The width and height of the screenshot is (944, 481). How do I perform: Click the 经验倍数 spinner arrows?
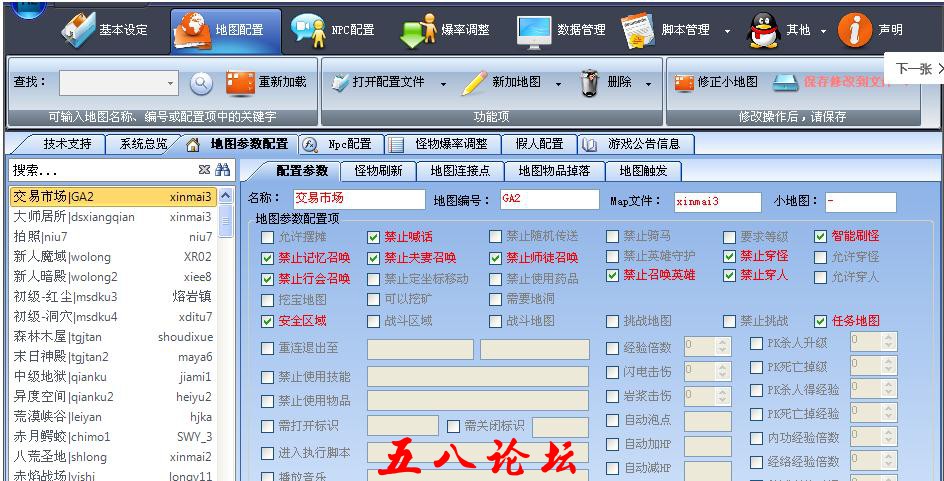click(x=722, y=346)
